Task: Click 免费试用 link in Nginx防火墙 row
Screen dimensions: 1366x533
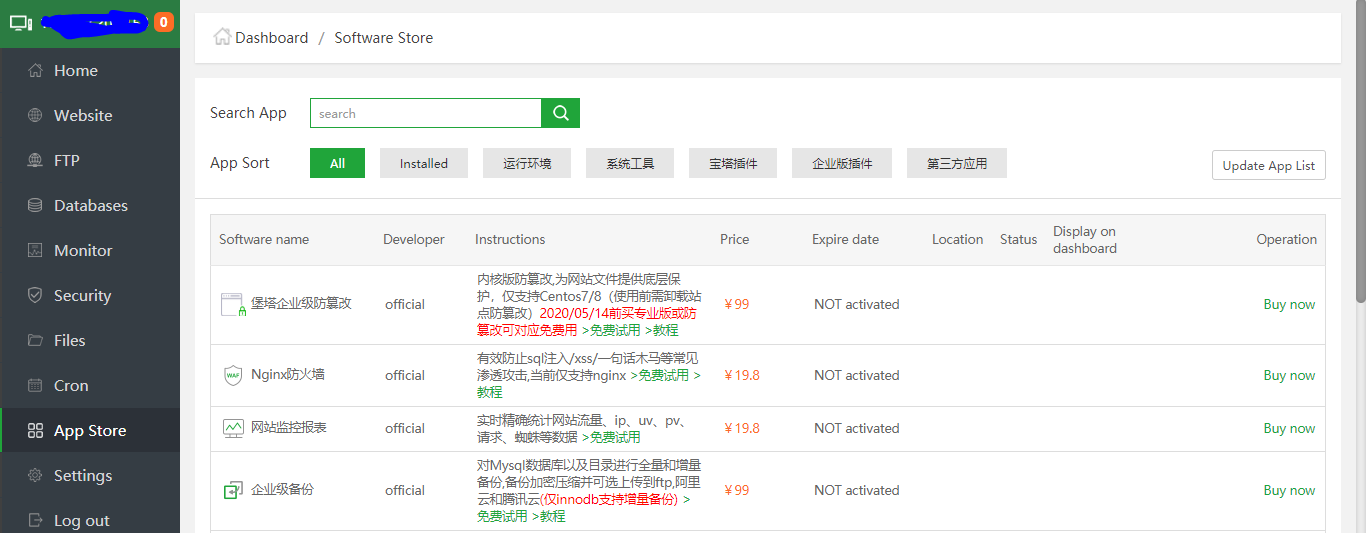Action: tap(664, 376)
